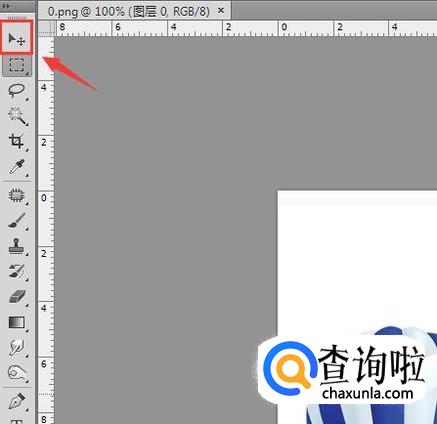
Task: Click the white canvas area
Action: point(357,260)
